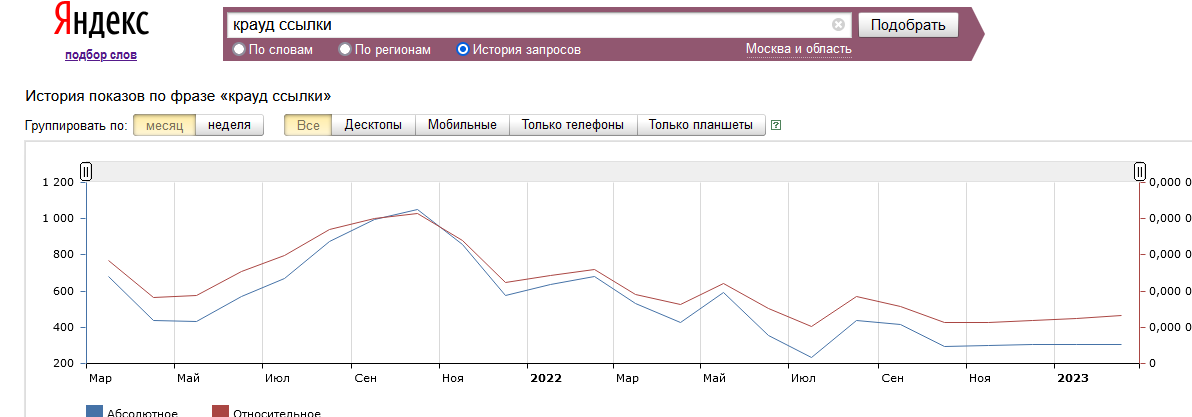
Task: Group by неделя
Action: point(230,125)
